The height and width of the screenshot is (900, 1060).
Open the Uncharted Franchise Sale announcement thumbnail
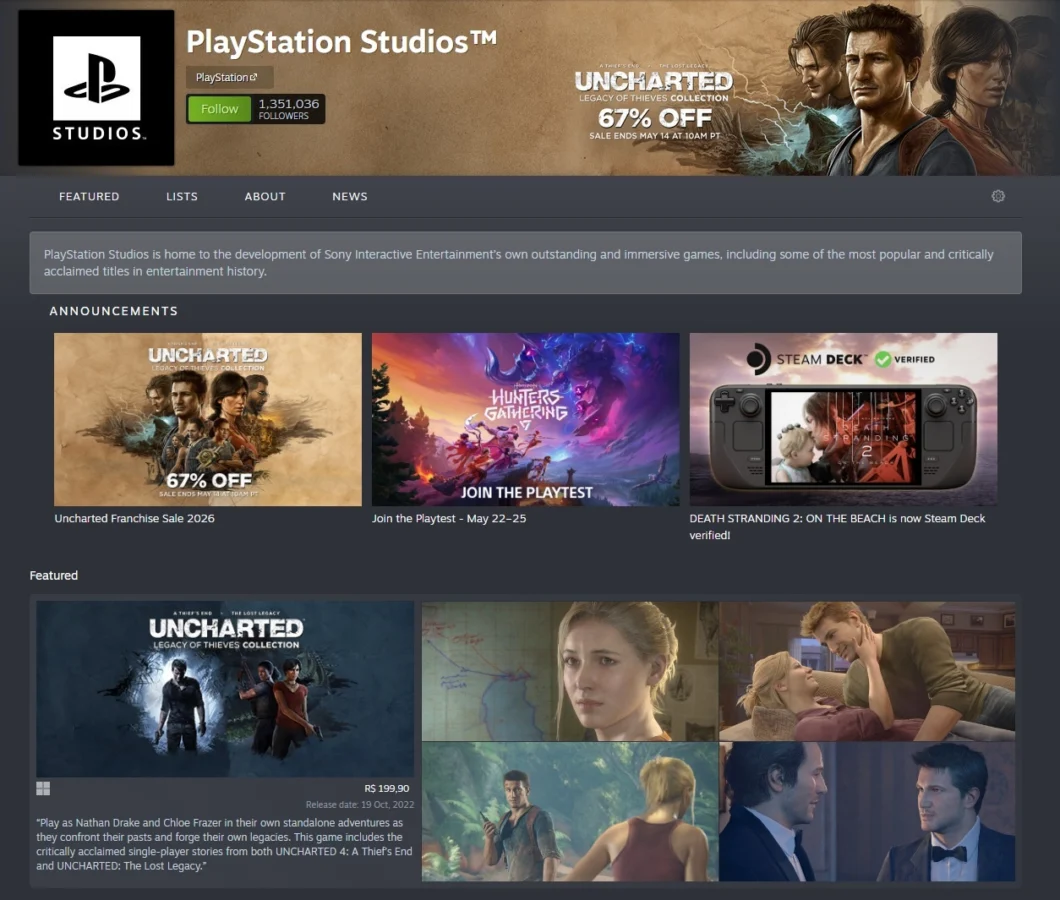pos(208,419)
